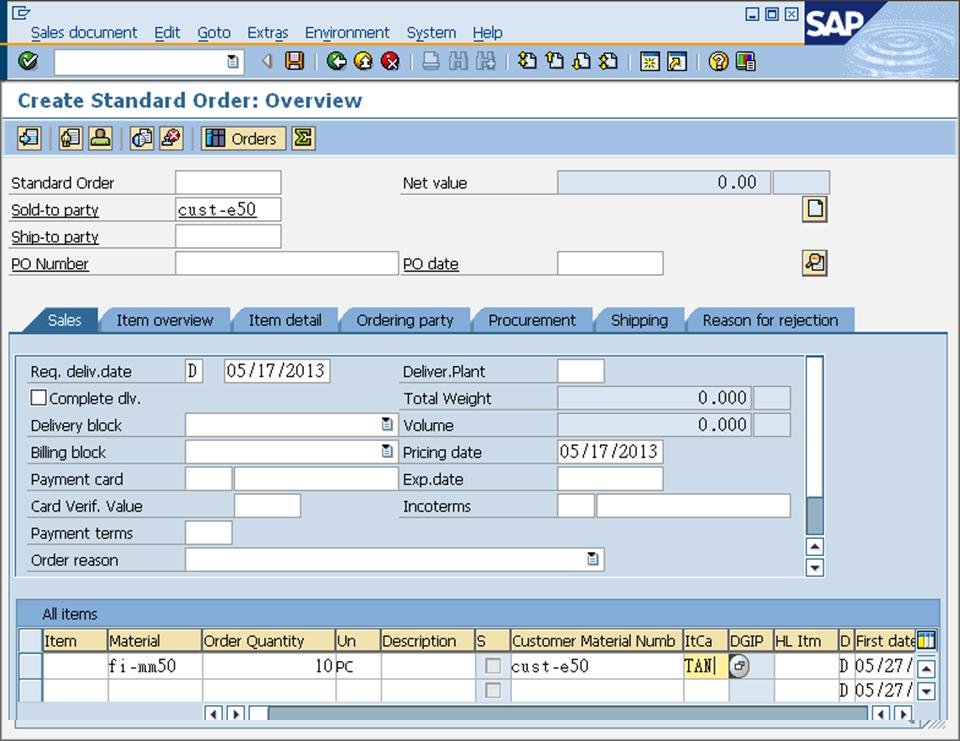The height and width of the screenshot is (741, 960).
Task: Open the Order reason dropdown
Action: pos(593,559)
